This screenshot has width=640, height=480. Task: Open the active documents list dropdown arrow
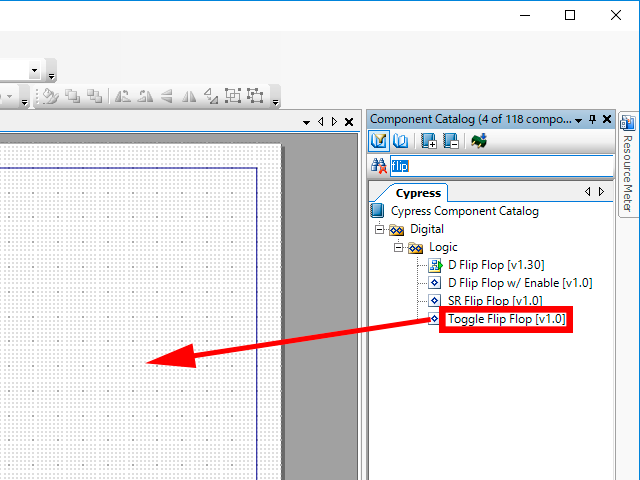[x=307, y=122]
